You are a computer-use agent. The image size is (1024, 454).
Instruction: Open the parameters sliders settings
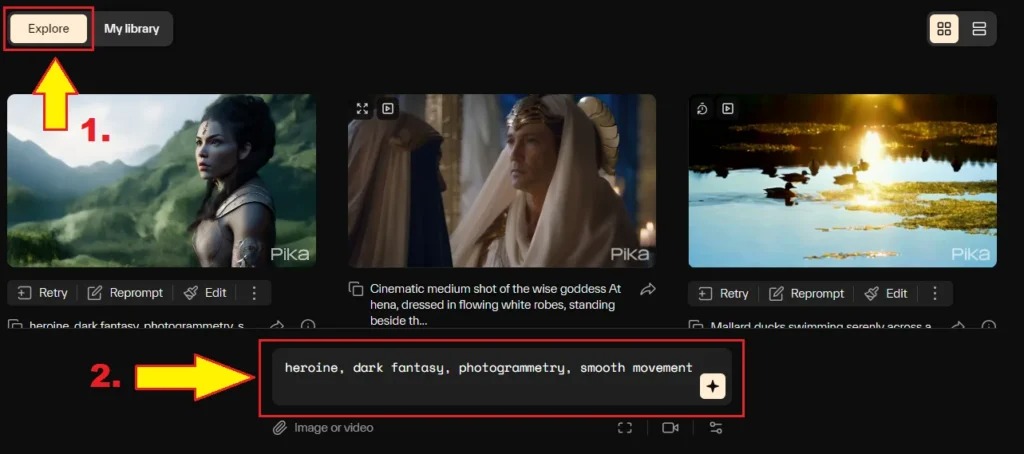pyautogui.click(x=715, y=428)
